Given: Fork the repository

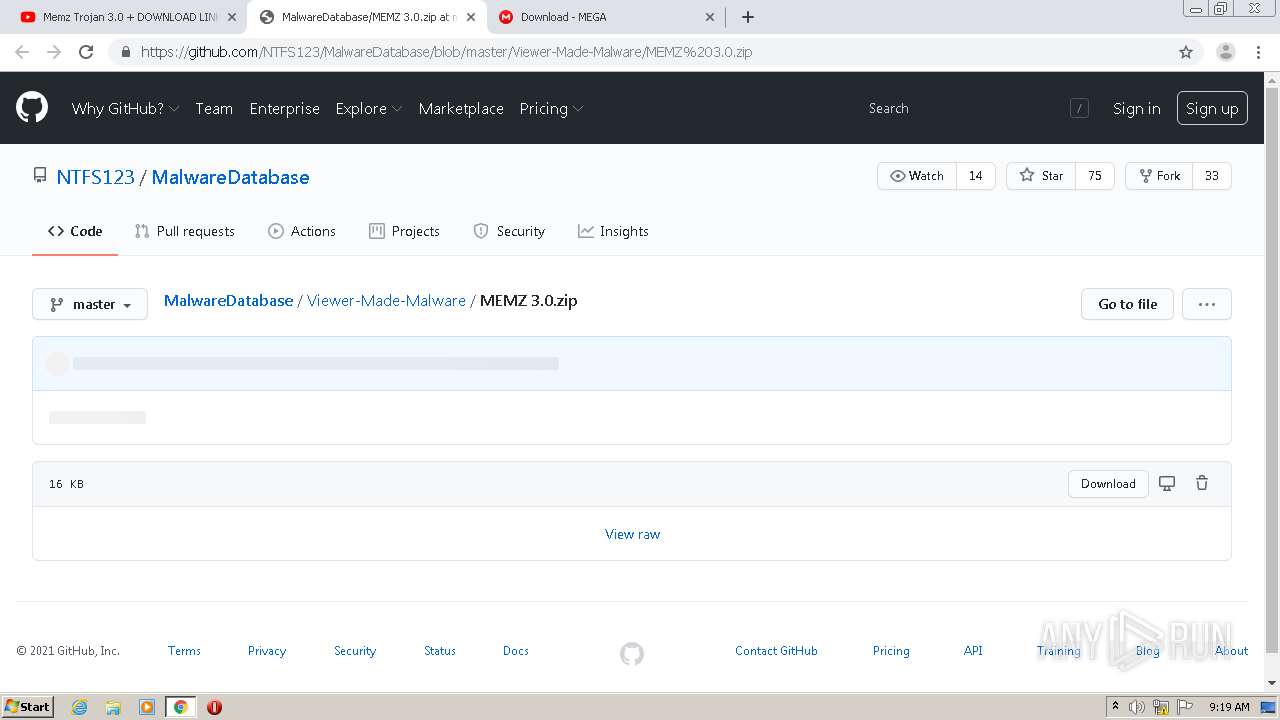Looking at the screenshot, I should (1159, 176).
